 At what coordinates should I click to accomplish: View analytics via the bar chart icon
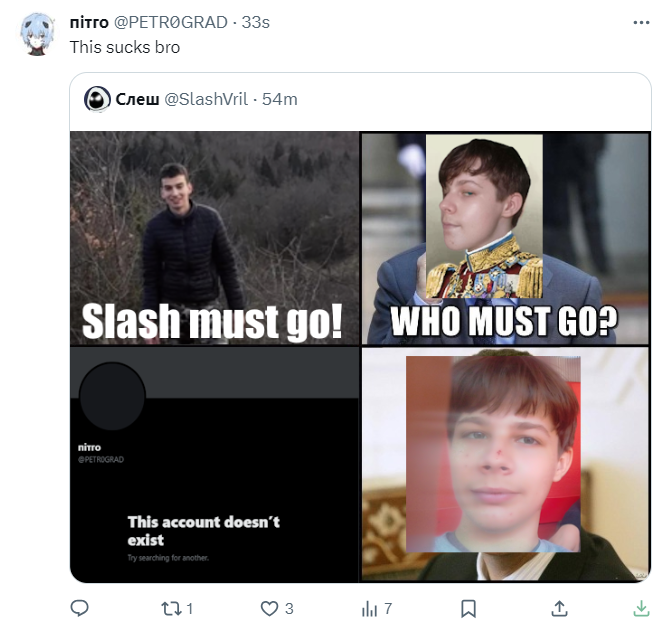369,608
